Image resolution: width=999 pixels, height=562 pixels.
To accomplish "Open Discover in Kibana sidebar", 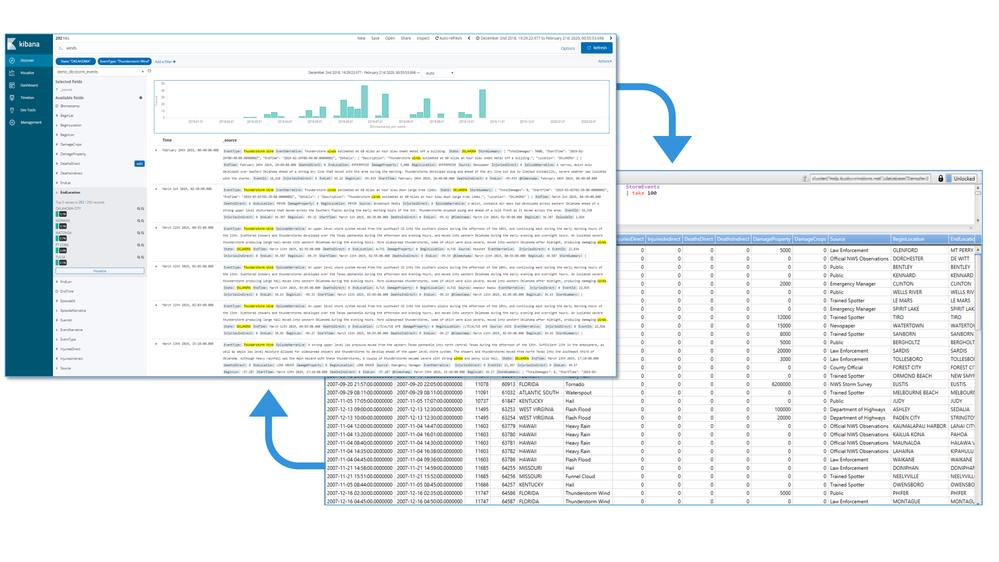I will click(x=27, y=61).
